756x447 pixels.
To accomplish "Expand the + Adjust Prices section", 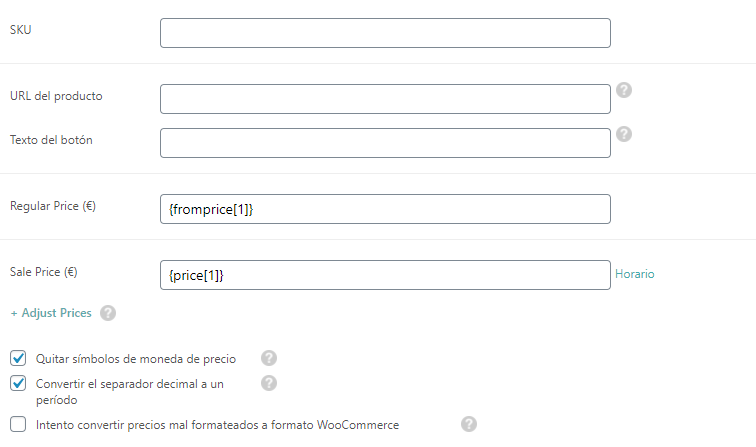I will [x=51, y=313].
